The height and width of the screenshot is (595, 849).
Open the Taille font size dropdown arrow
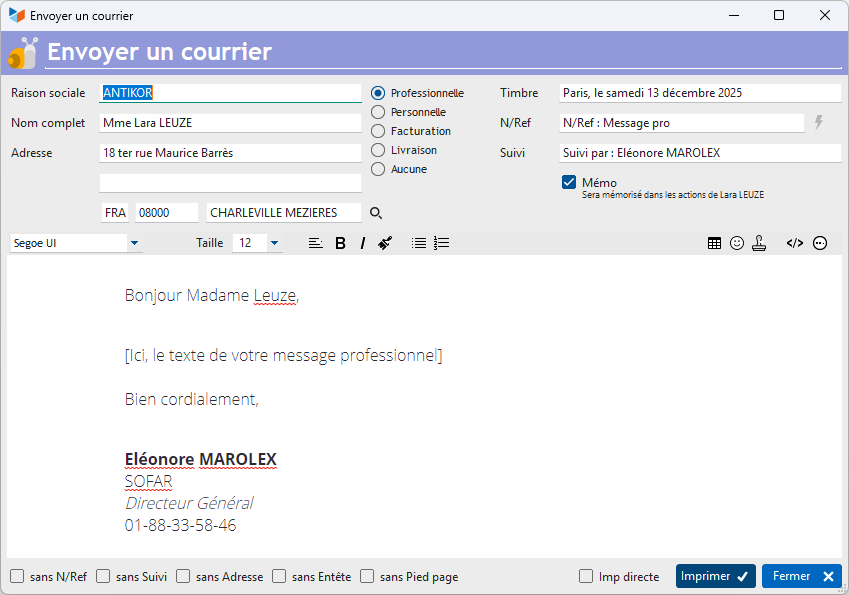pyautogui.click(x=275, y=243)
